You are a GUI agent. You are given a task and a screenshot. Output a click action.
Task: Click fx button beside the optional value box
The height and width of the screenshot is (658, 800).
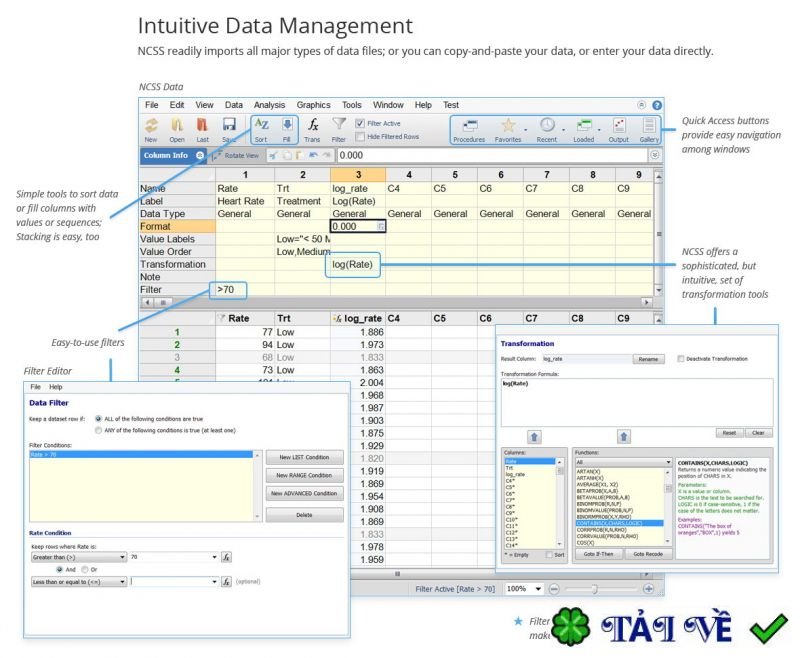coord(227,581)
